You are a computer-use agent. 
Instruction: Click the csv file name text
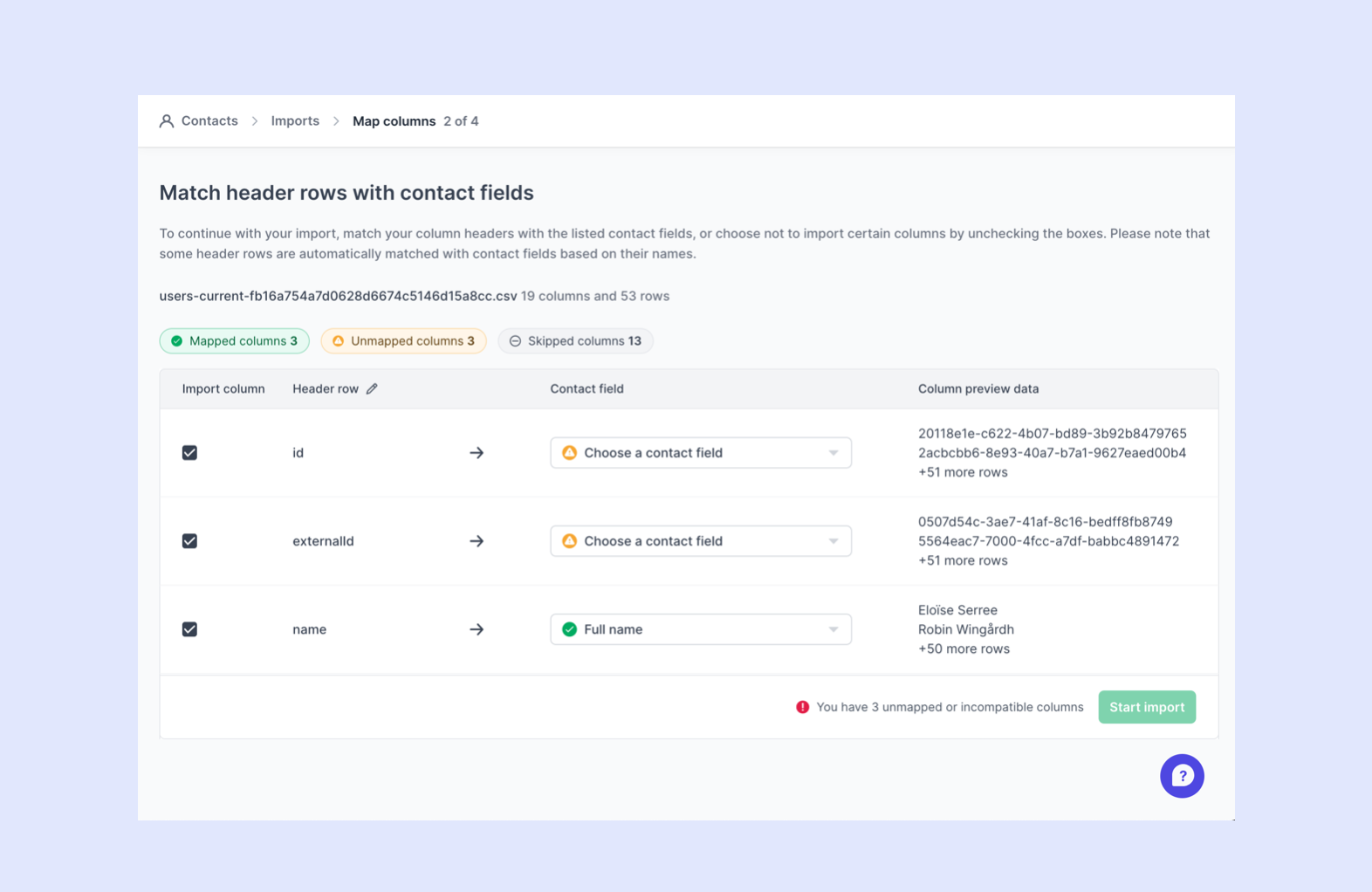click(x=338, y=296)
